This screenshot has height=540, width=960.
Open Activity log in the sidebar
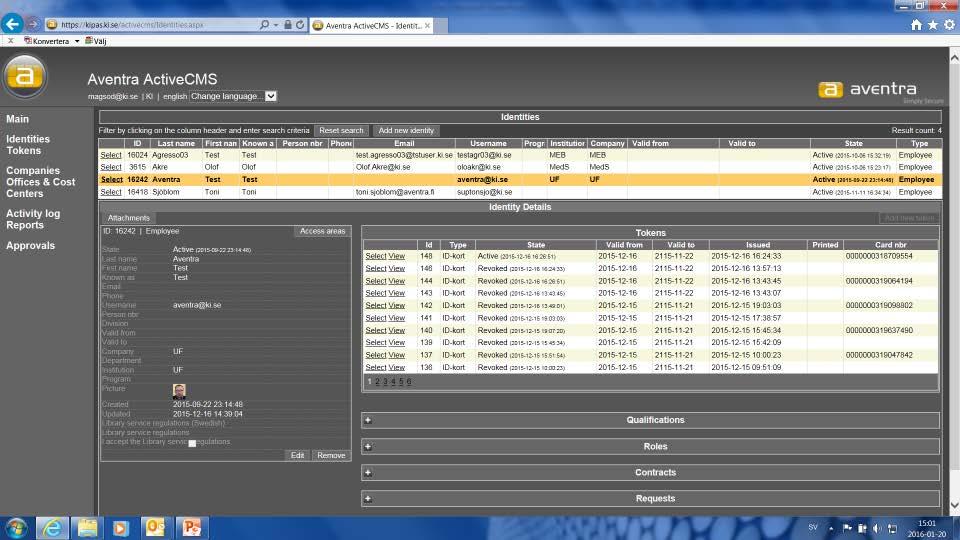point(32,213)
